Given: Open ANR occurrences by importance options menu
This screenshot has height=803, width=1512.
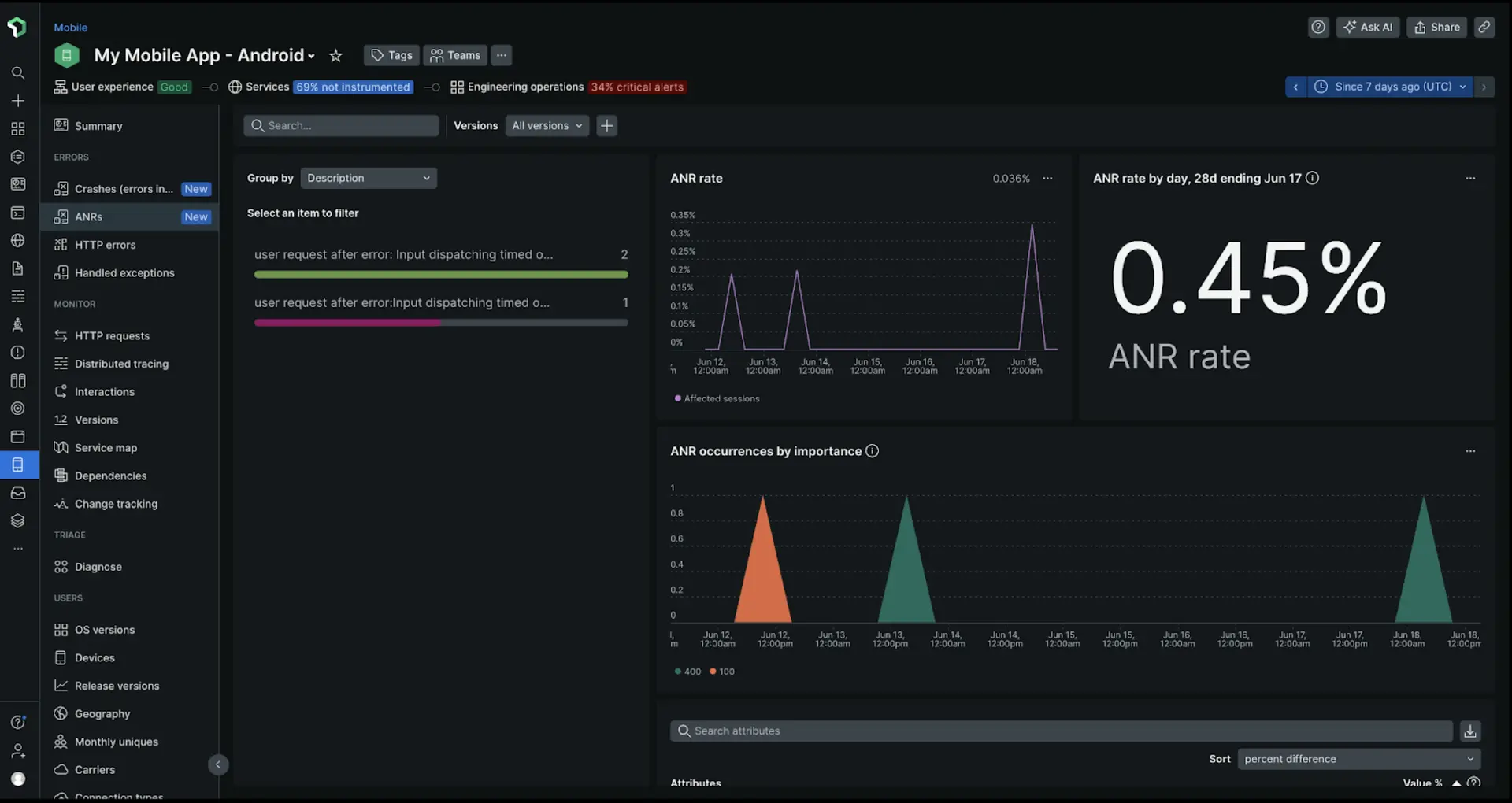Looking at the screenshot, I should pyautogui.click(x=1470, y=451).
